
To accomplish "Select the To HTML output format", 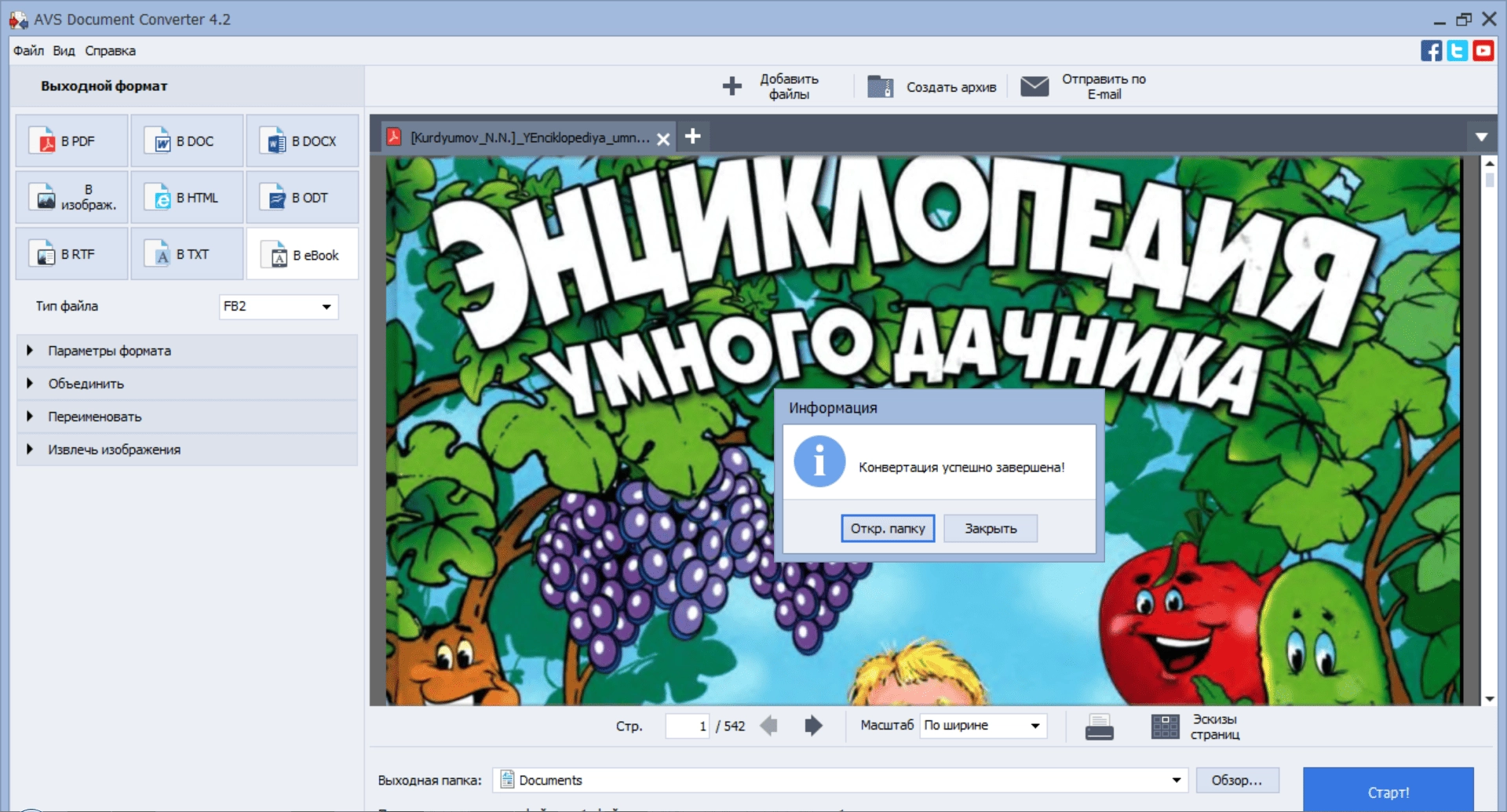I will [187, 198].
